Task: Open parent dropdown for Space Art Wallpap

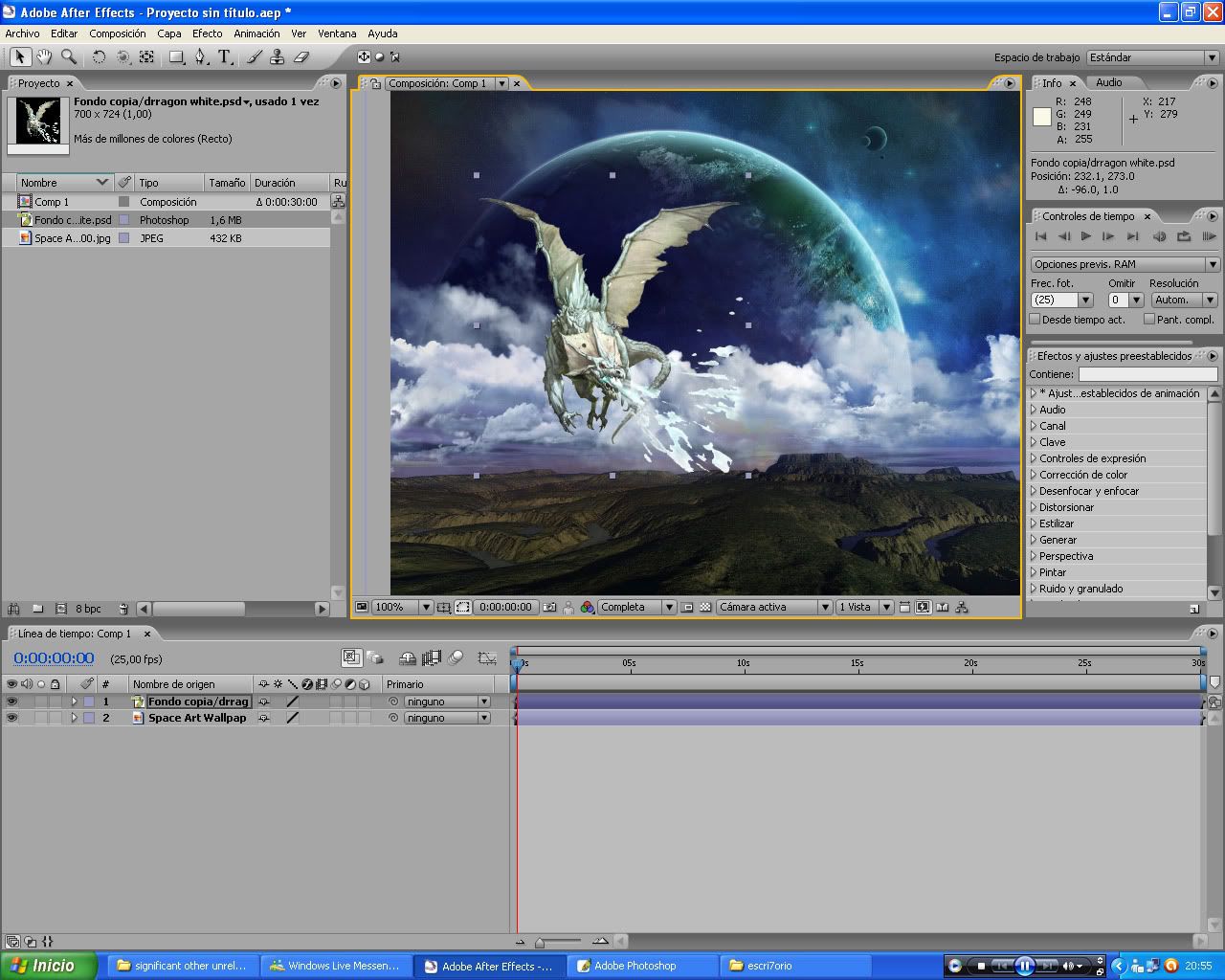Action: 447,718
